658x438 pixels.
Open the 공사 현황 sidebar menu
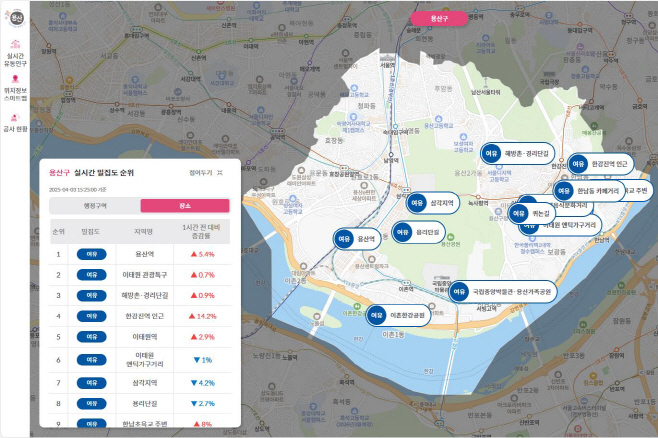click(x=15, y=123)
